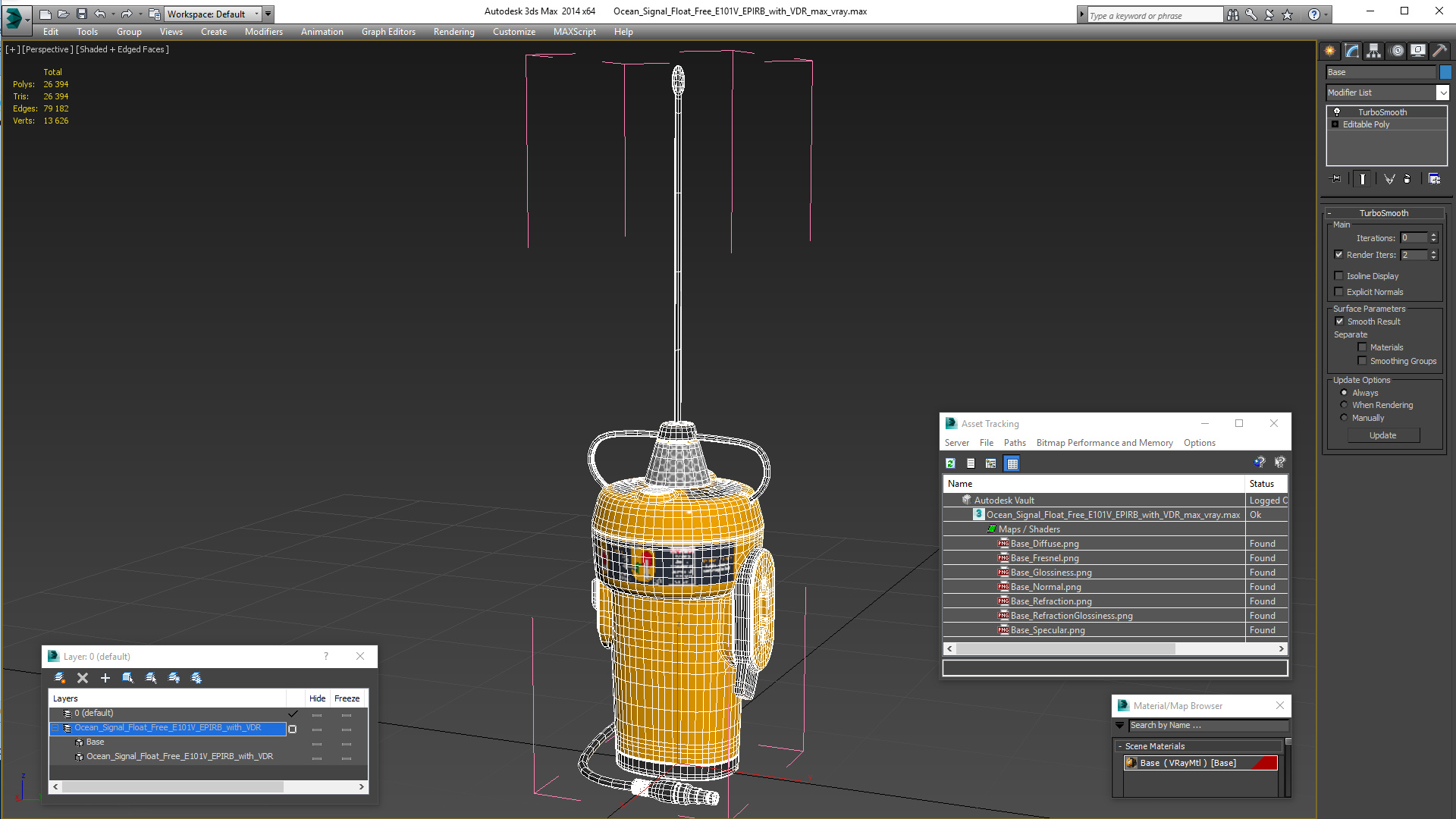Toggle Smooth Result checkbox
Screen dimensions: 1456x819
tap(1340, 322)
